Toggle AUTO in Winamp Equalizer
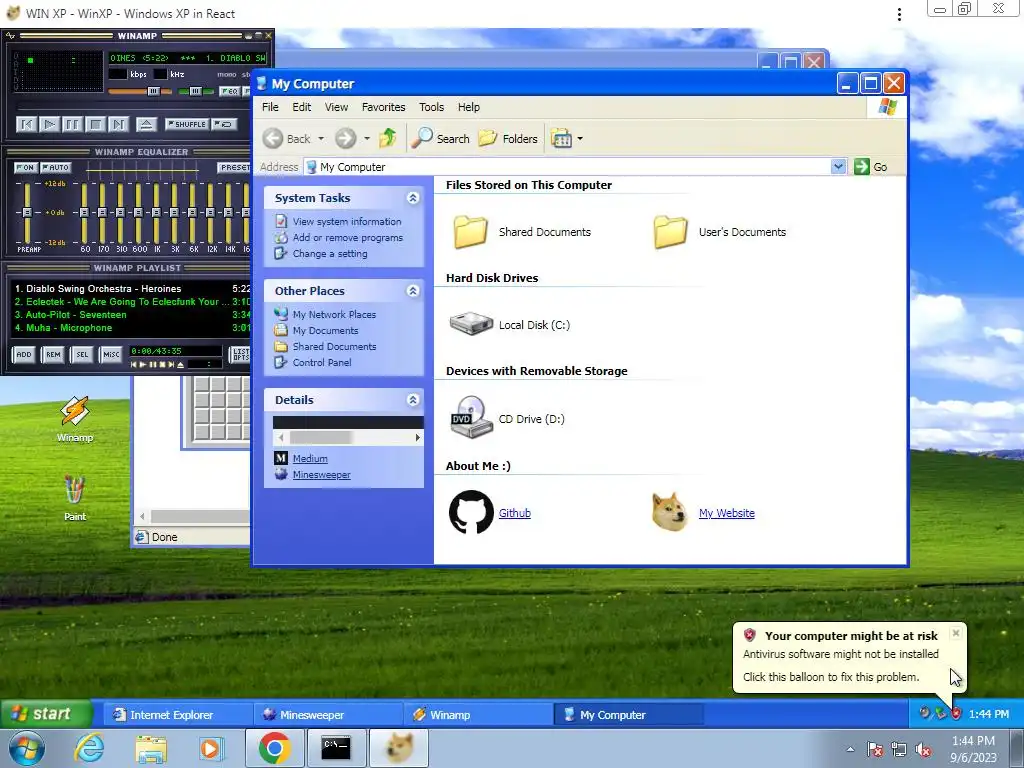This screenshot has width=1024, height=768. tap(56, 168)
